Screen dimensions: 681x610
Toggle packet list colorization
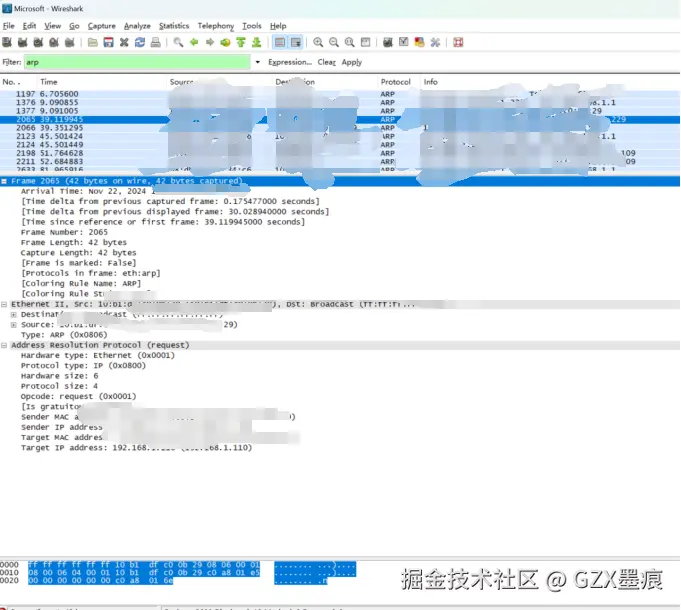(280, 42)
